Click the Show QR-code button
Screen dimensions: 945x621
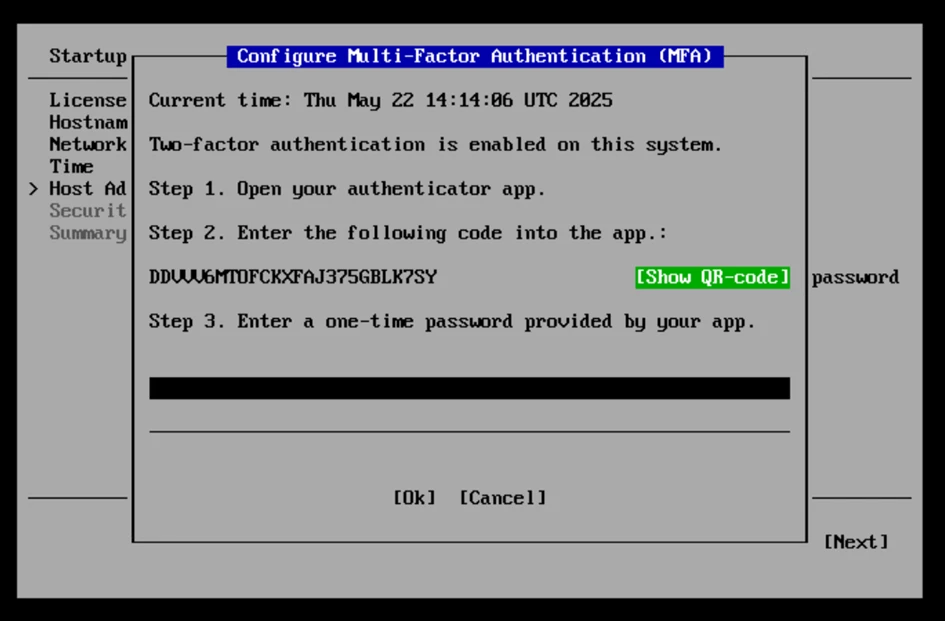pos(712,277)
